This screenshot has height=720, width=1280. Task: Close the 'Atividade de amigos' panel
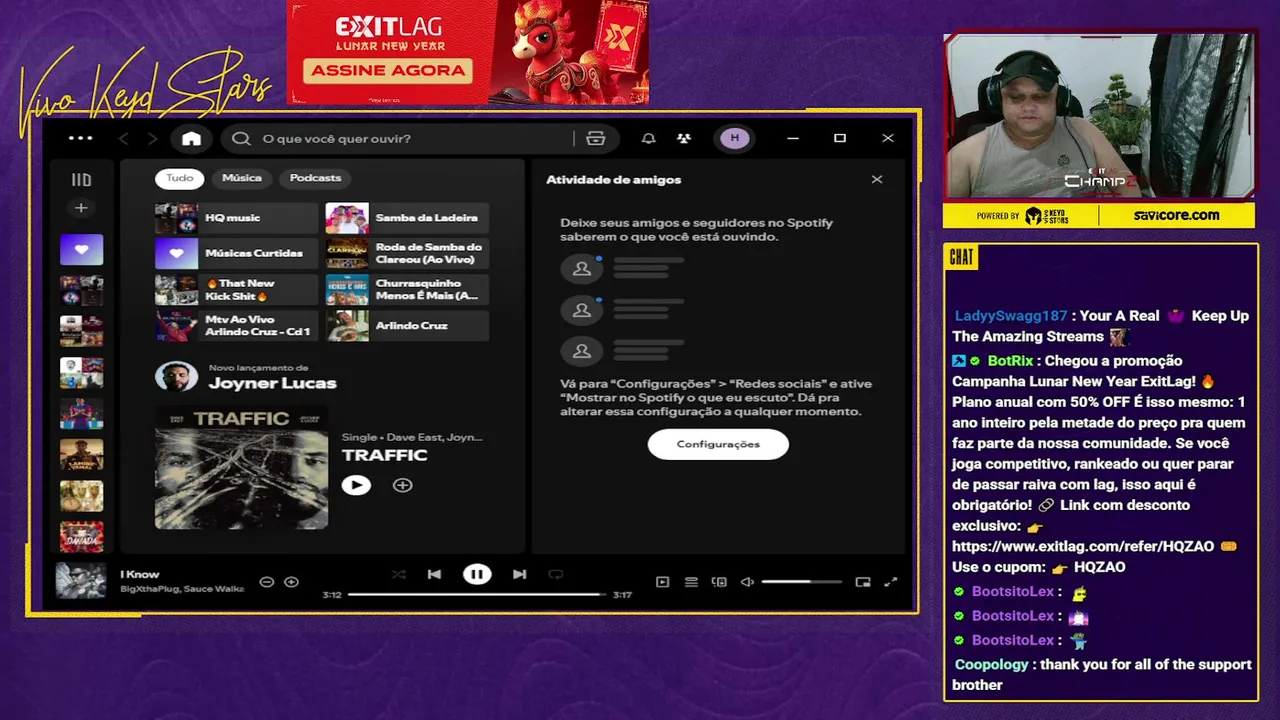(877, 180)
